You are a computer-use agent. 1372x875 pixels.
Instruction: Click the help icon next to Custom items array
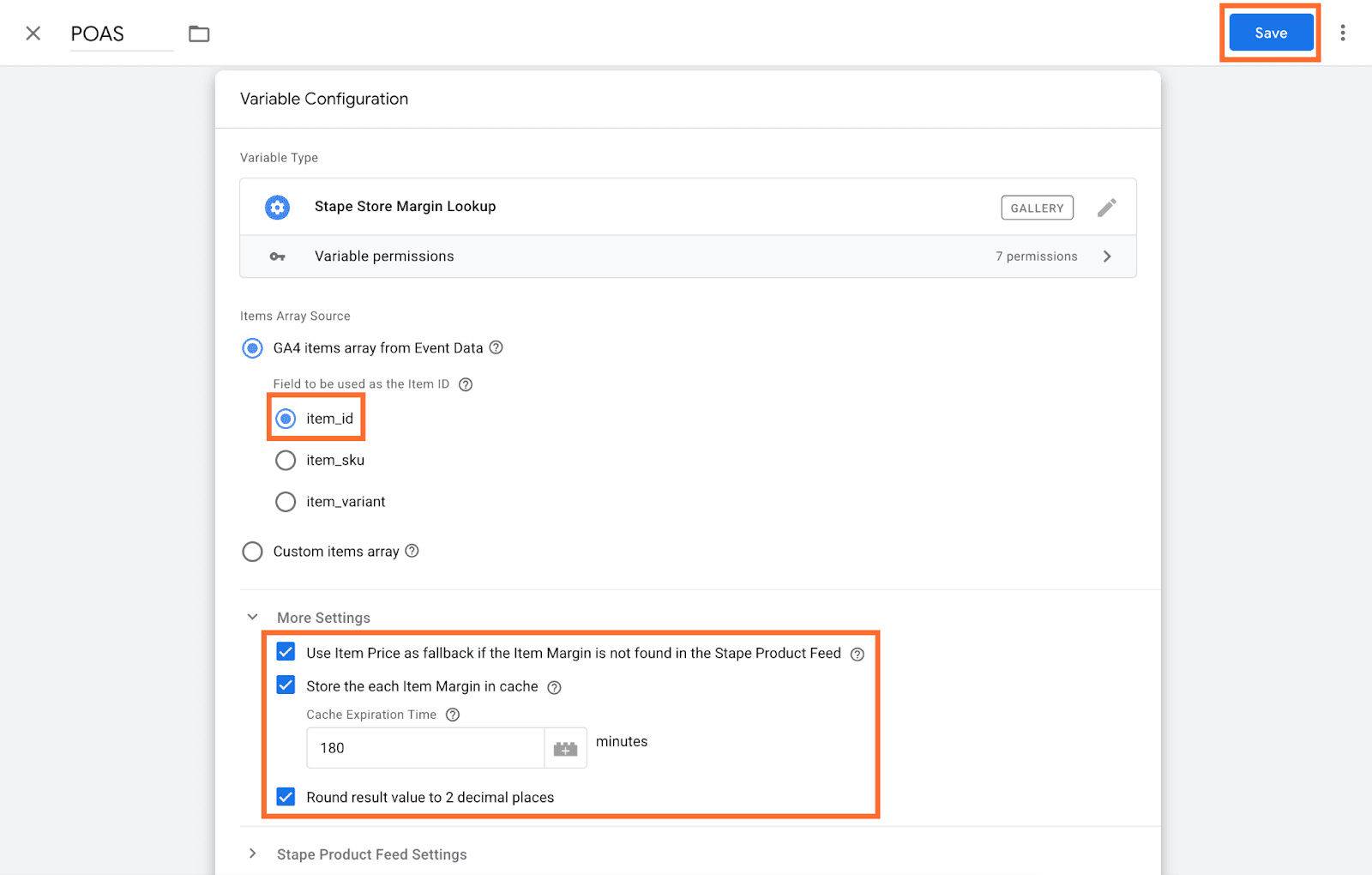coord(412,552)
